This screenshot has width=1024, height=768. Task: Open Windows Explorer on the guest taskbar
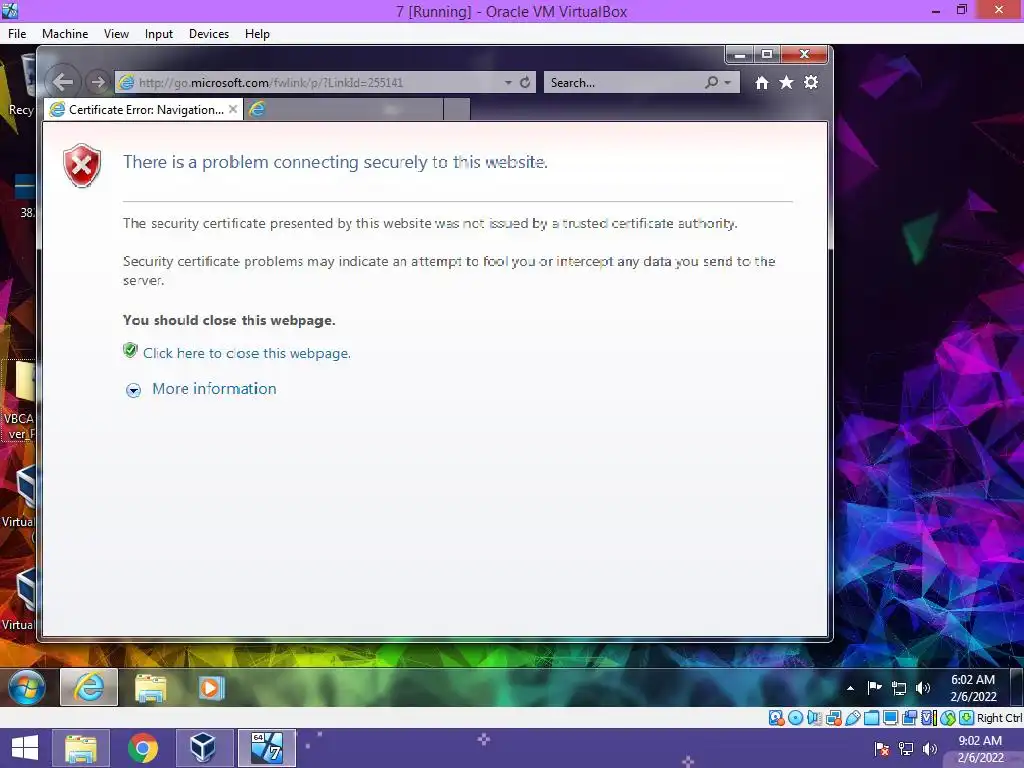150,688
